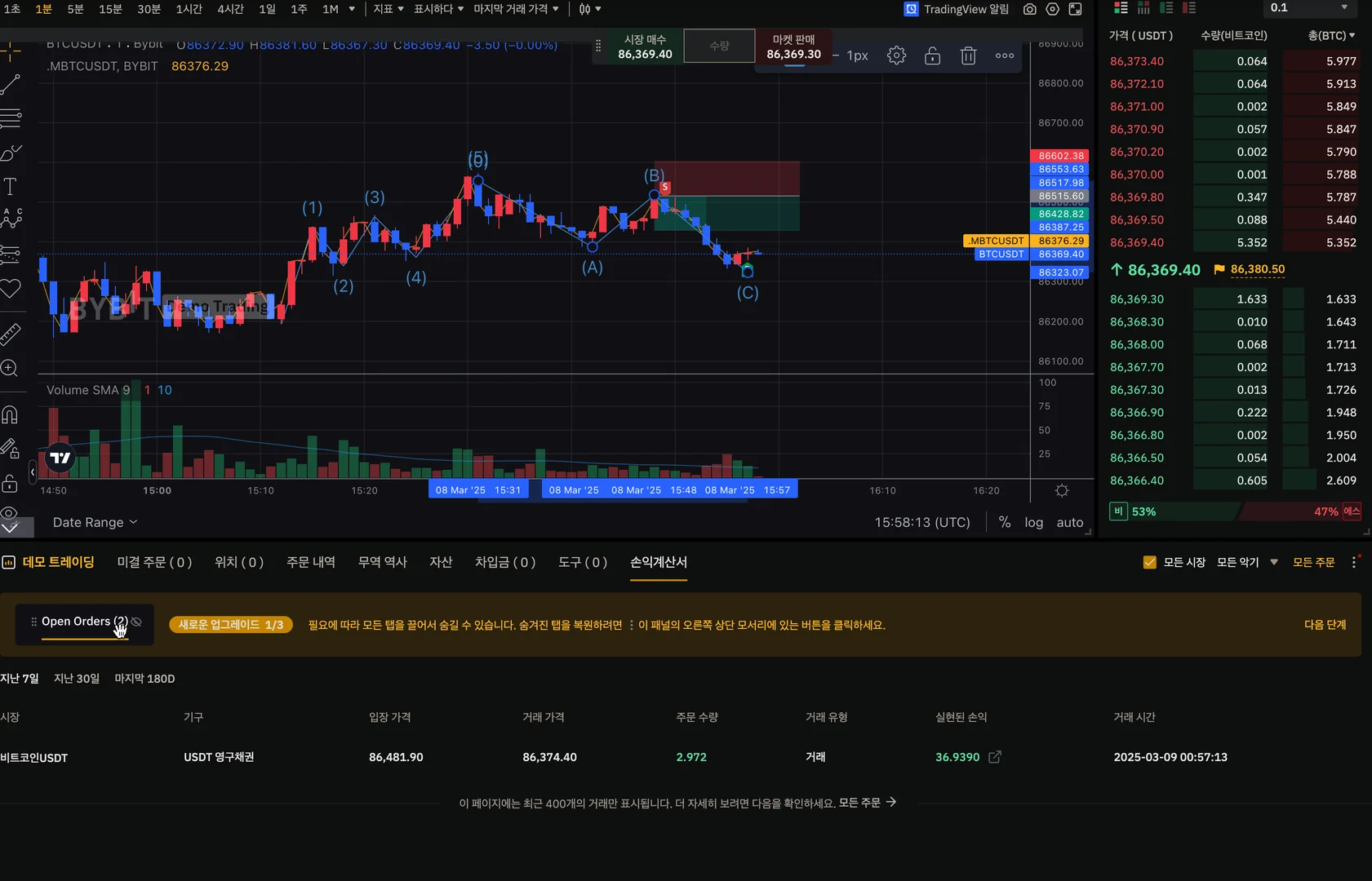Lock the selected drawing
The image size is (1372, 881).
(932, 55)
